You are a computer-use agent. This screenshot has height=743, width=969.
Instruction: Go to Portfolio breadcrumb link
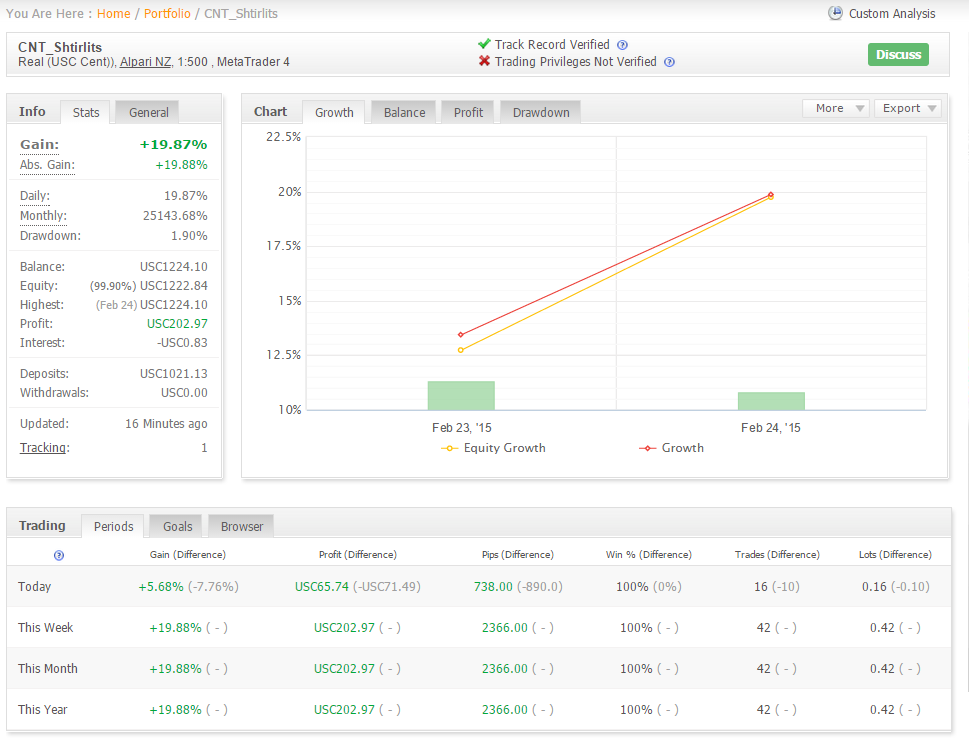click(x=167, y=14)
